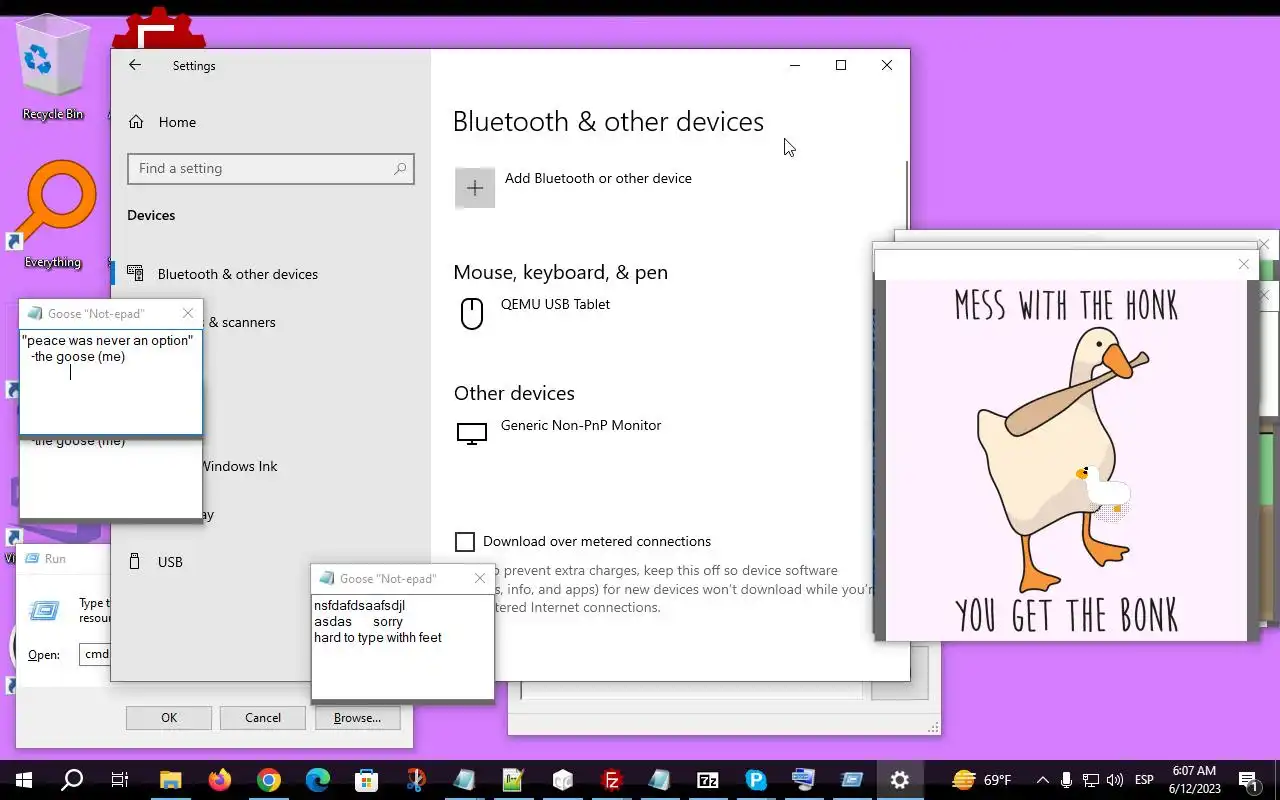The height and width of the screenshot is (800, 1280).
Task: Open Snipping Tool from the taskbar
Action: pos(415,780)
